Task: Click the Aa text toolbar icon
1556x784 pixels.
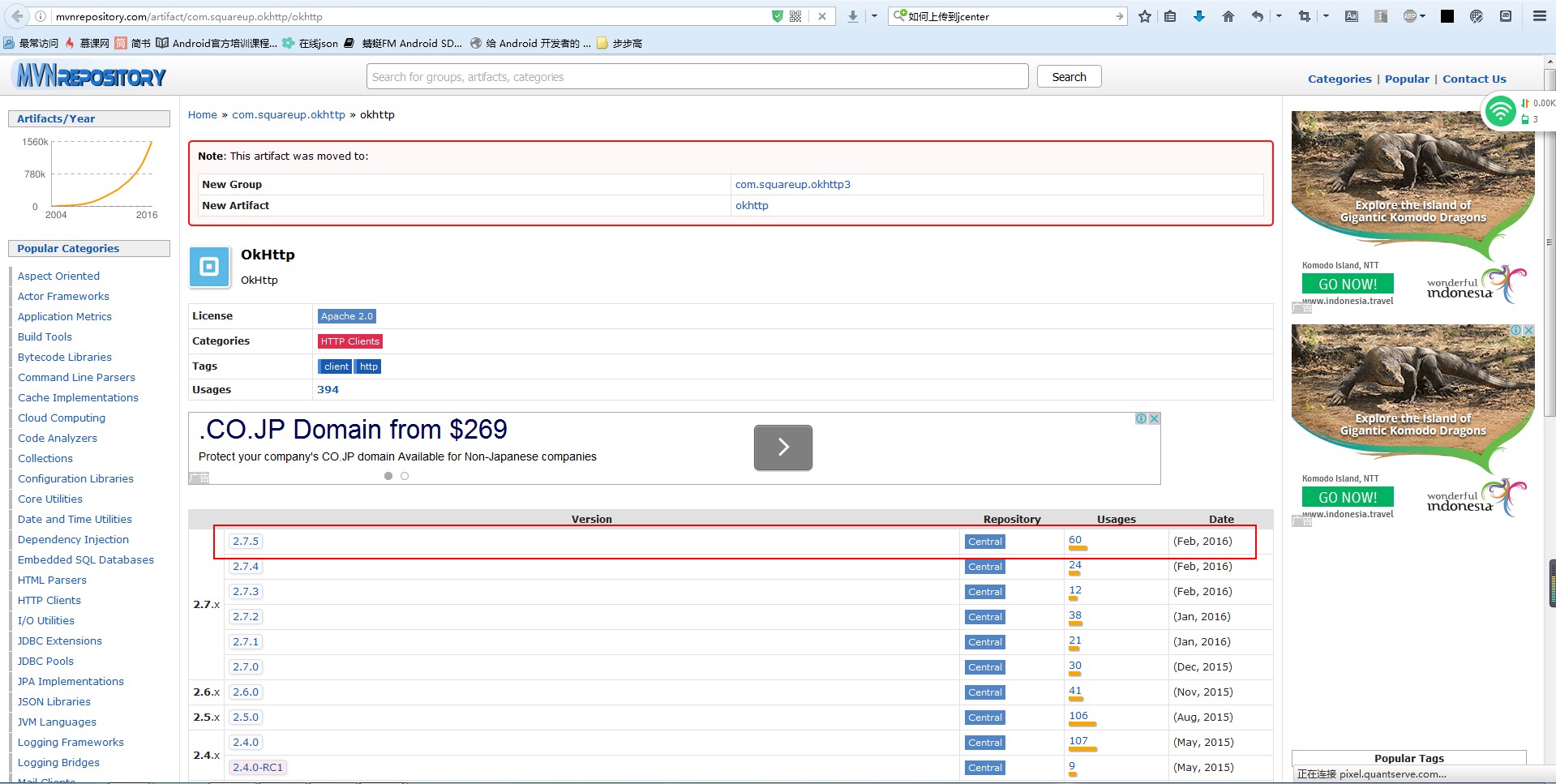Action: click(1352, 16)
